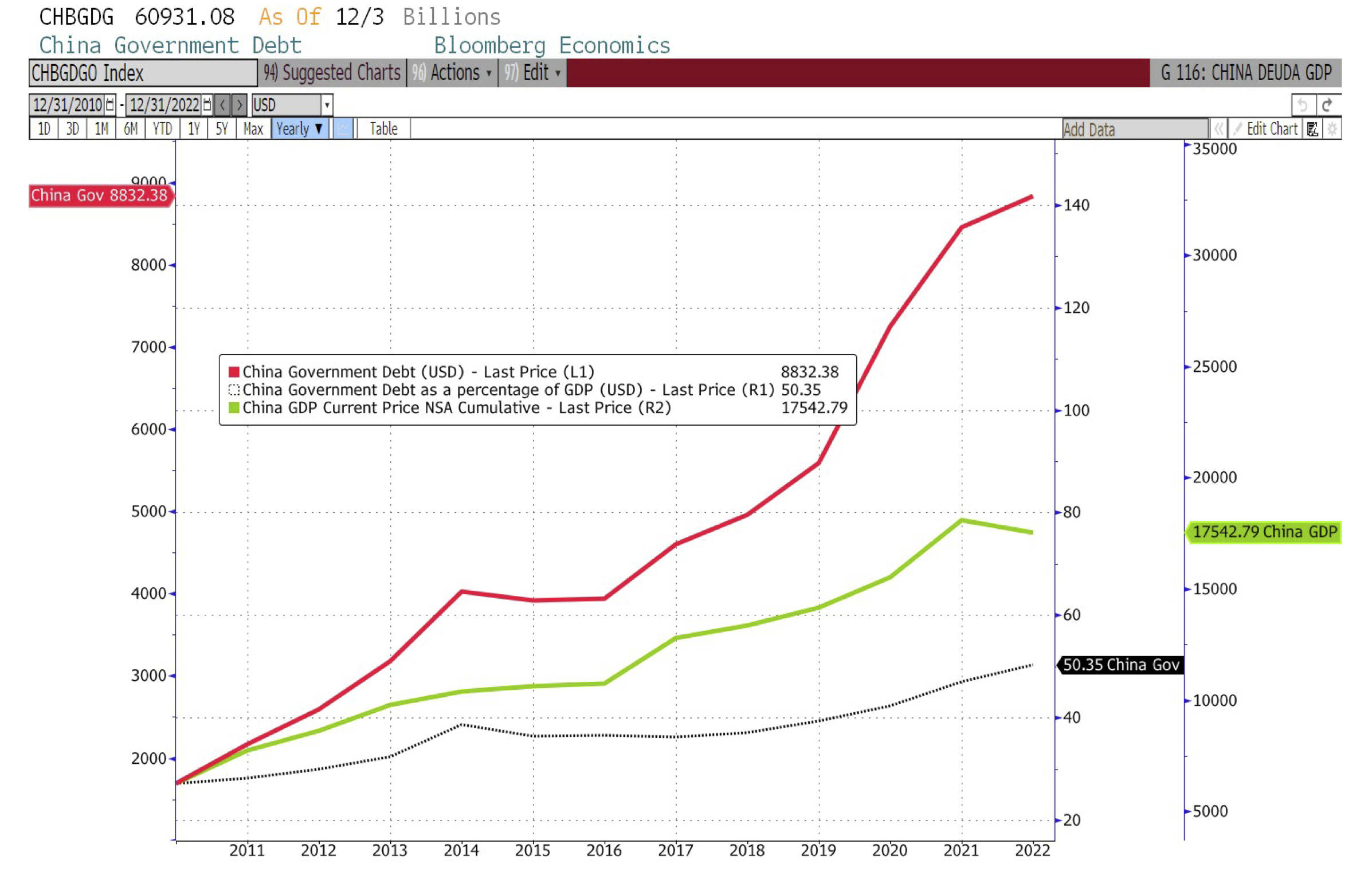Screen dimensions: 1372x895
Task: Click the 140 percentage axis label
Action: pyautogui.click(x=1076, y=205)
